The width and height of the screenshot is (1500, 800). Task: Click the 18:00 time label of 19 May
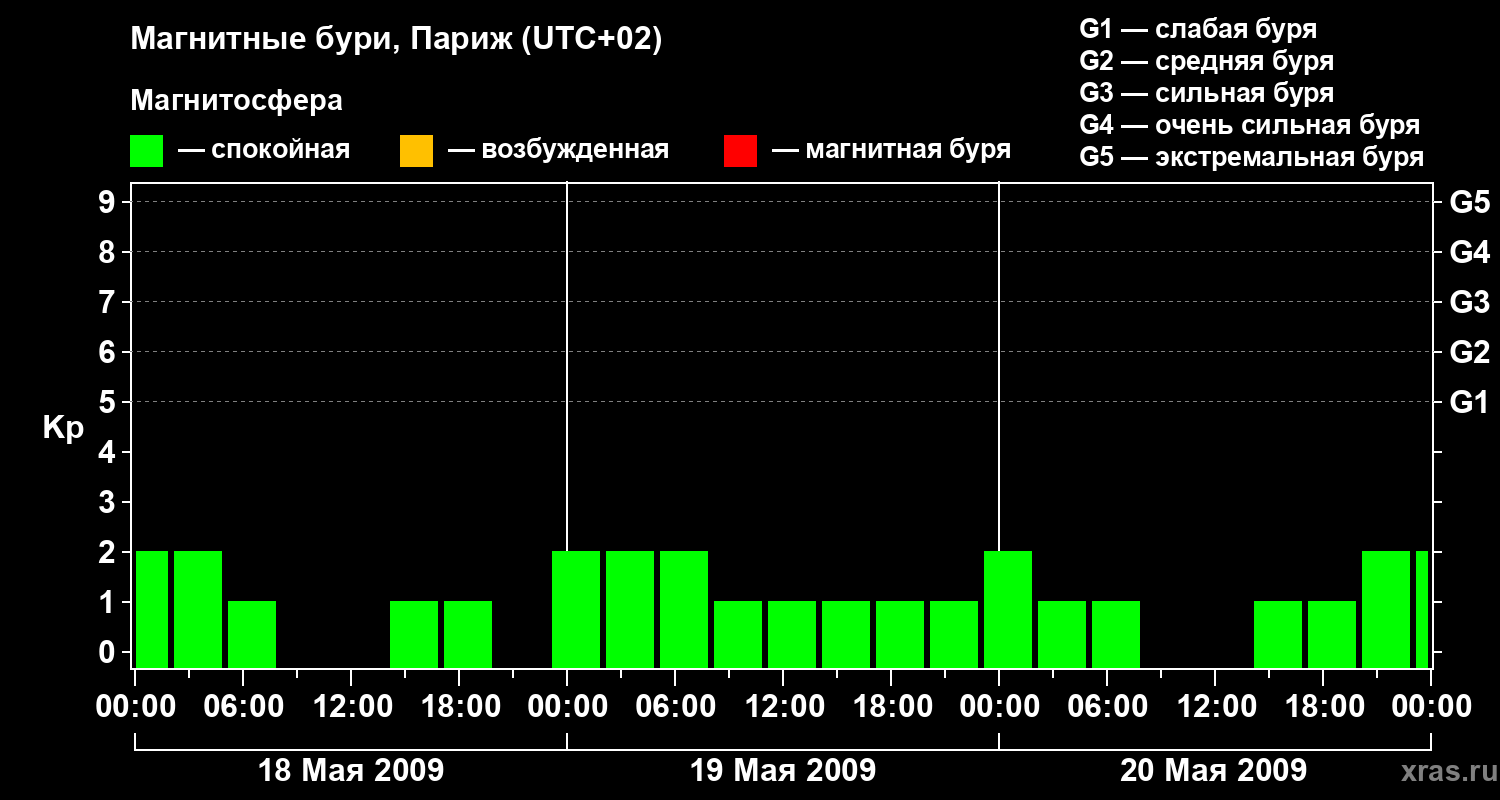tap(891, 707)
